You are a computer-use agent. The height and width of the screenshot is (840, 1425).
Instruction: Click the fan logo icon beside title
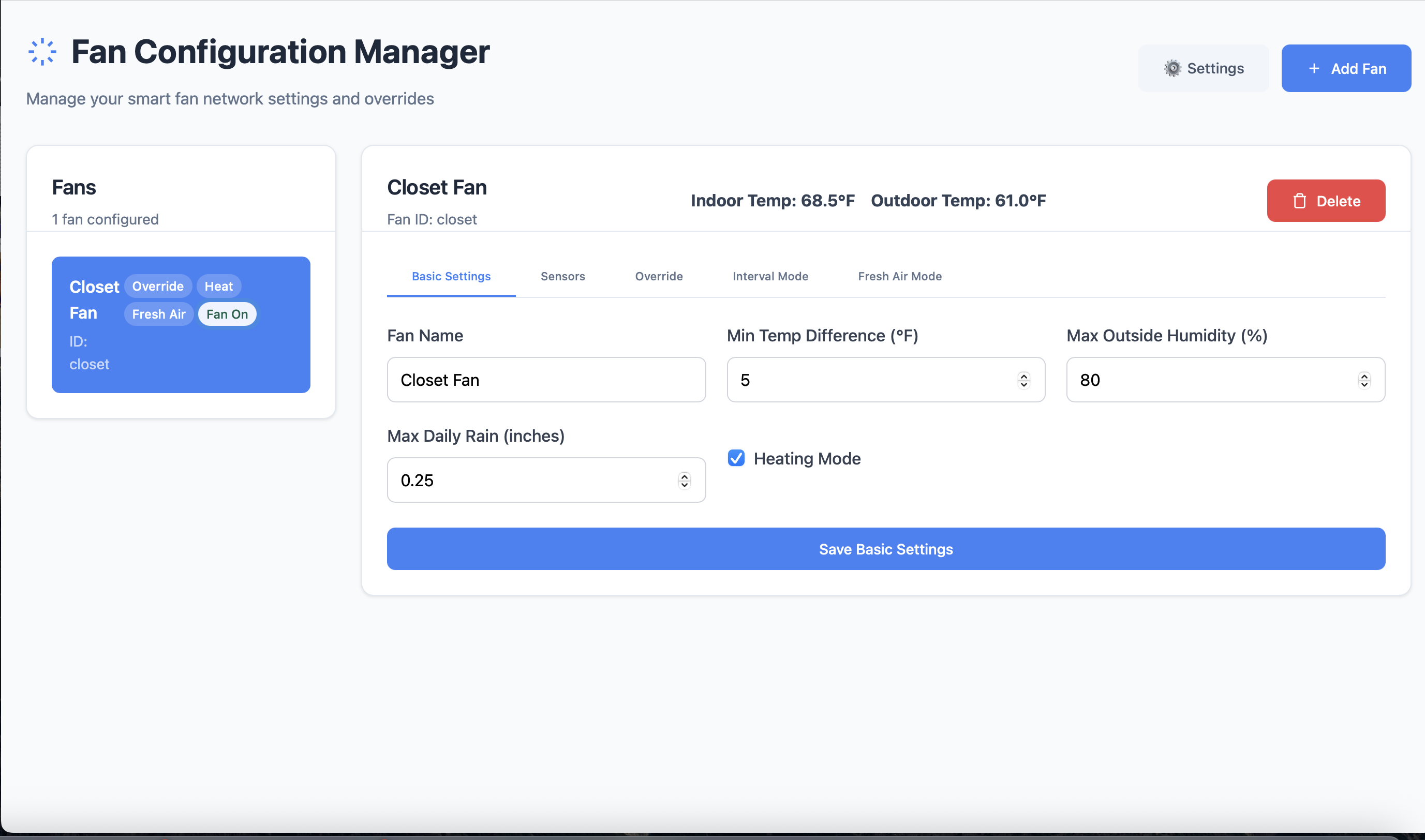(42, 52)
